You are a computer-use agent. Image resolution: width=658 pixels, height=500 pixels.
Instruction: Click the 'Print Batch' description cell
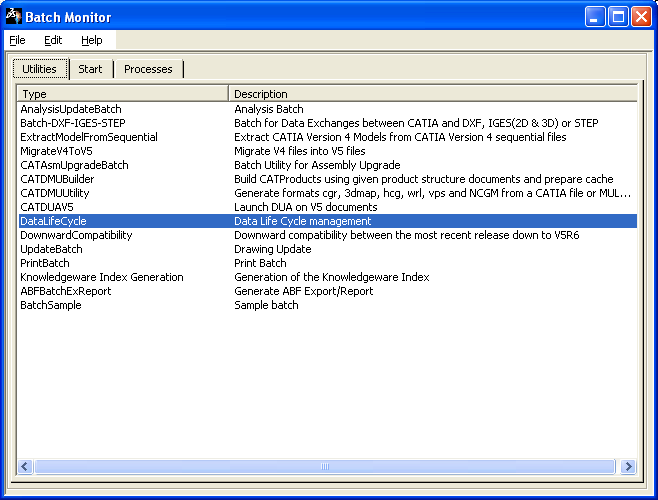tap(260, 263)
